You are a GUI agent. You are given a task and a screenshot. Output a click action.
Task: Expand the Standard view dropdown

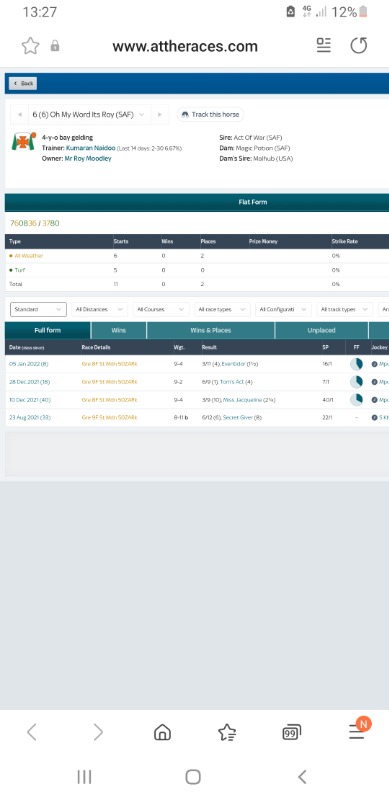pyautogui.click(x=38, y=309)
